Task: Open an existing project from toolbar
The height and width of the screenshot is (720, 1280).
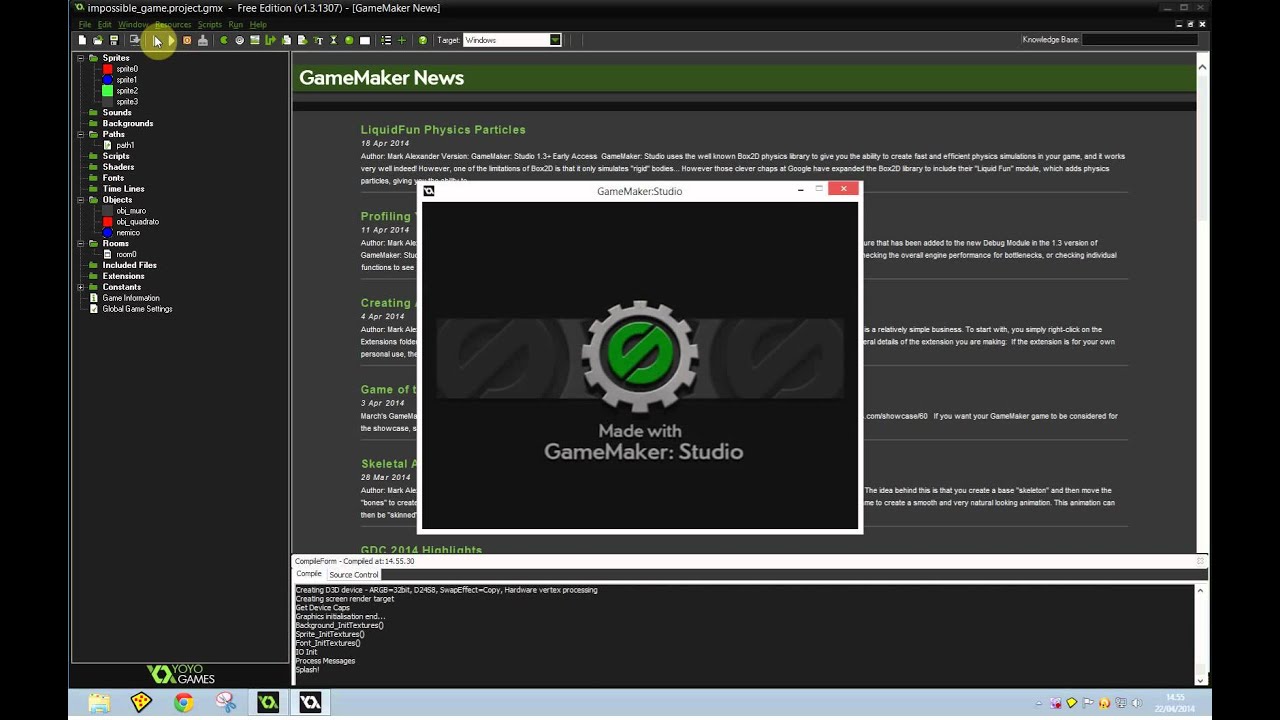Action: 97,40
